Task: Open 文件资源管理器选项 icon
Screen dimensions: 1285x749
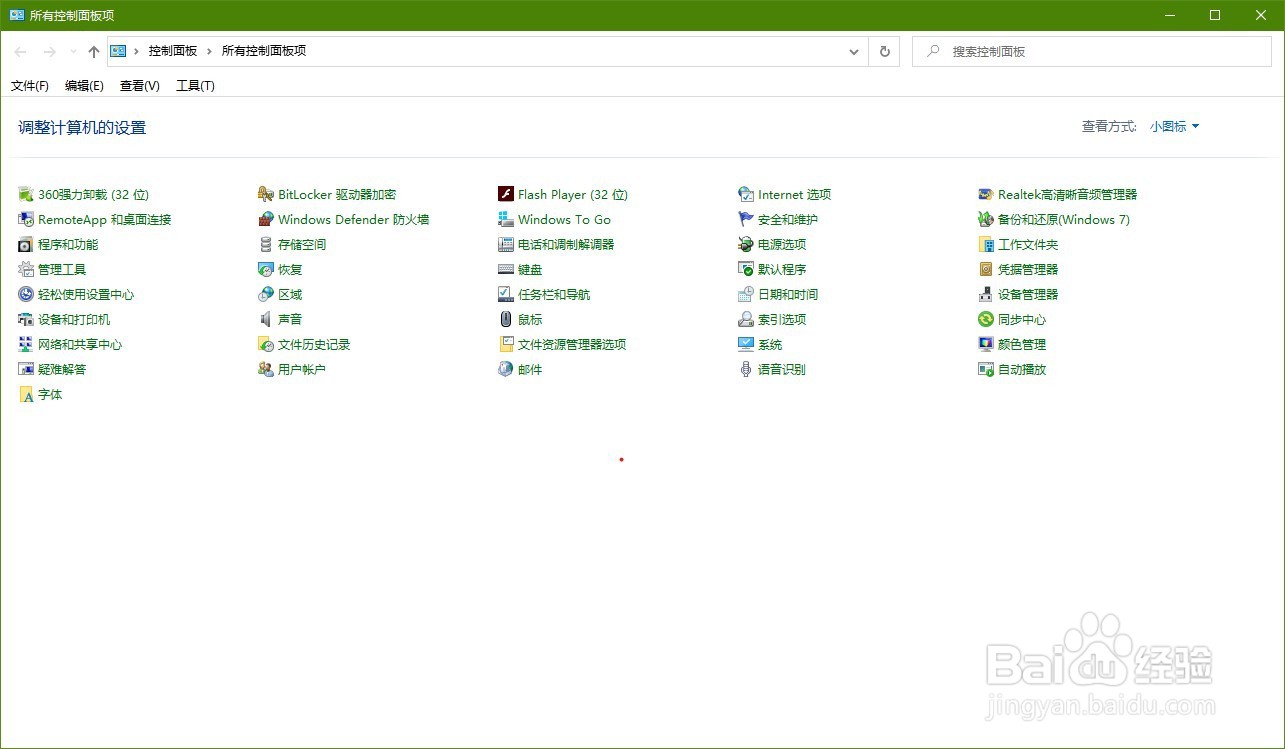Action: [x=506, y=344]
